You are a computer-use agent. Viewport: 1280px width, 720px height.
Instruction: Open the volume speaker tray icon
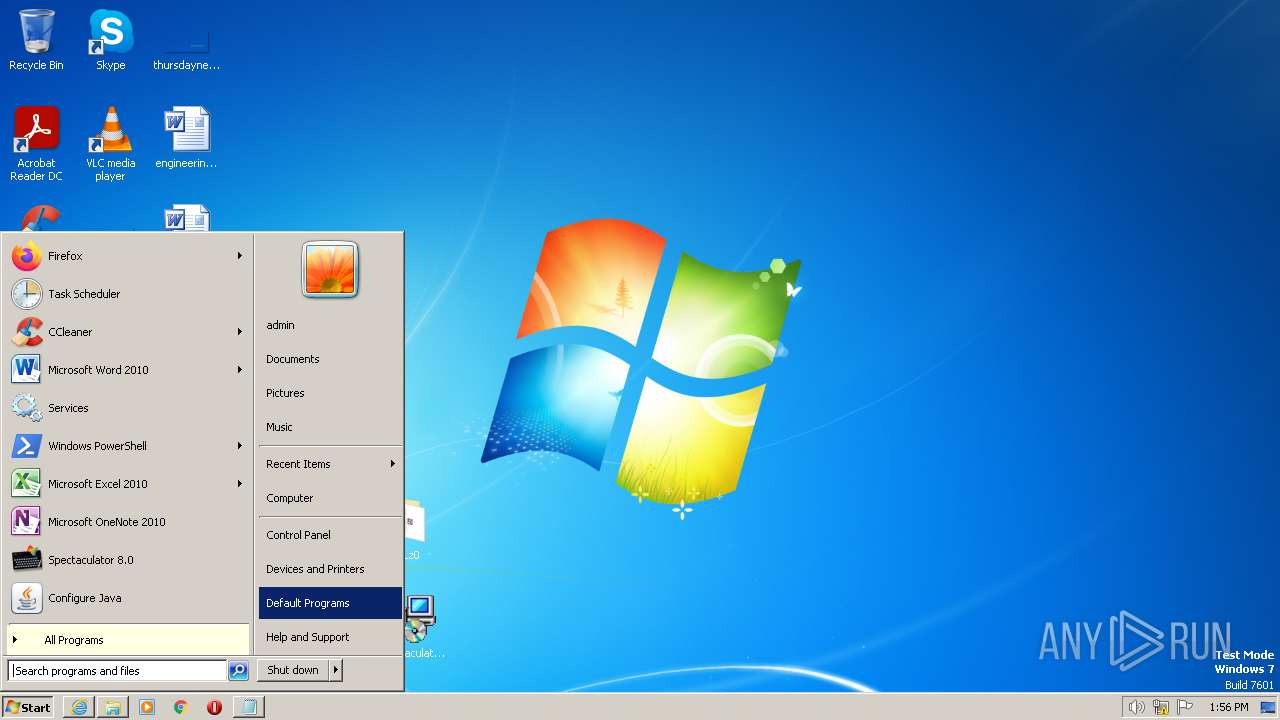(1136, 707)
